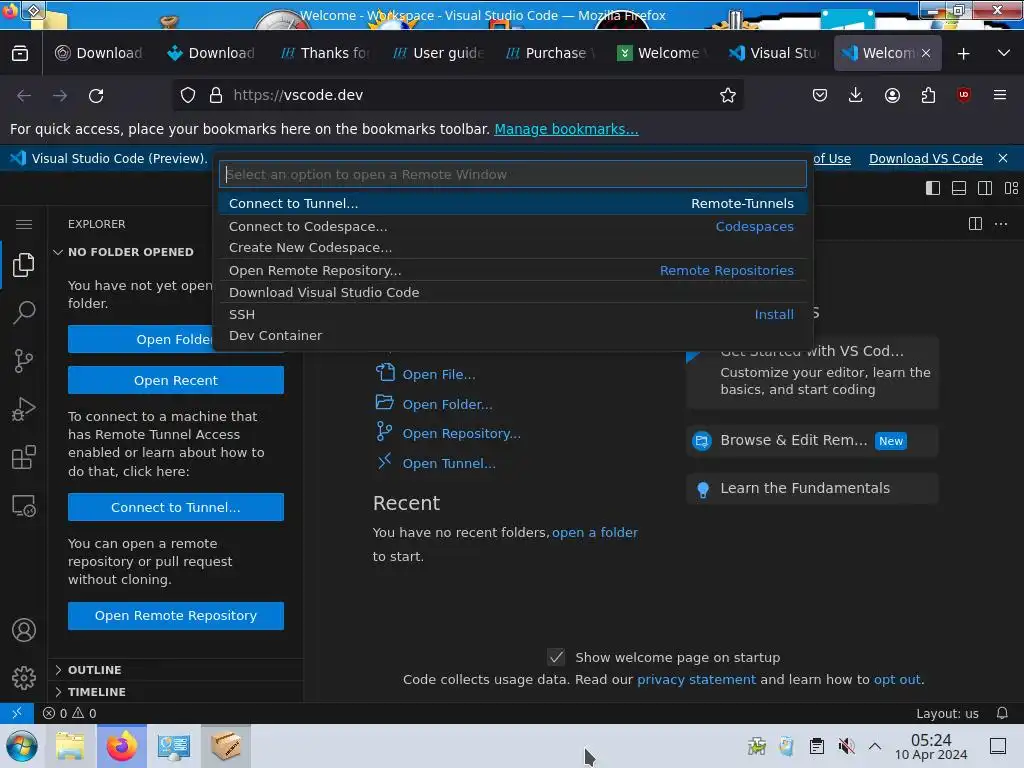Toggle bottom panel layout icon
This screenshot has height=768, width=1024.
[x=959, y=188]
